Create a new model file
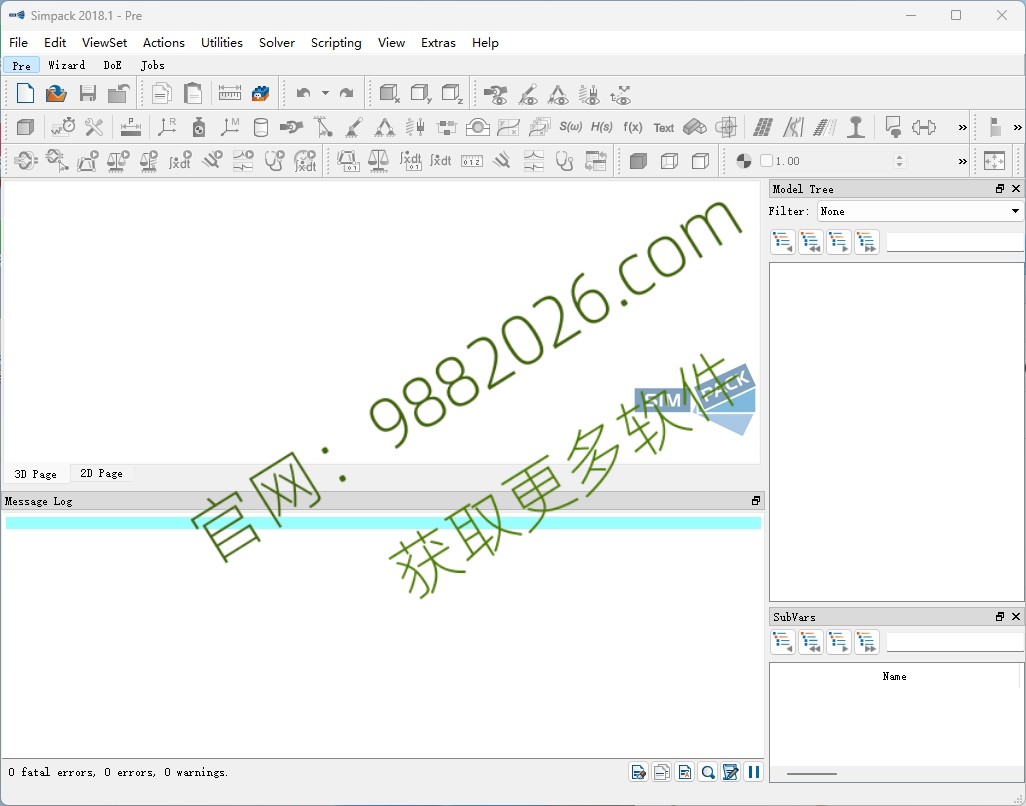The height and width of the screenshot is (806, 1026). [25, 94]
